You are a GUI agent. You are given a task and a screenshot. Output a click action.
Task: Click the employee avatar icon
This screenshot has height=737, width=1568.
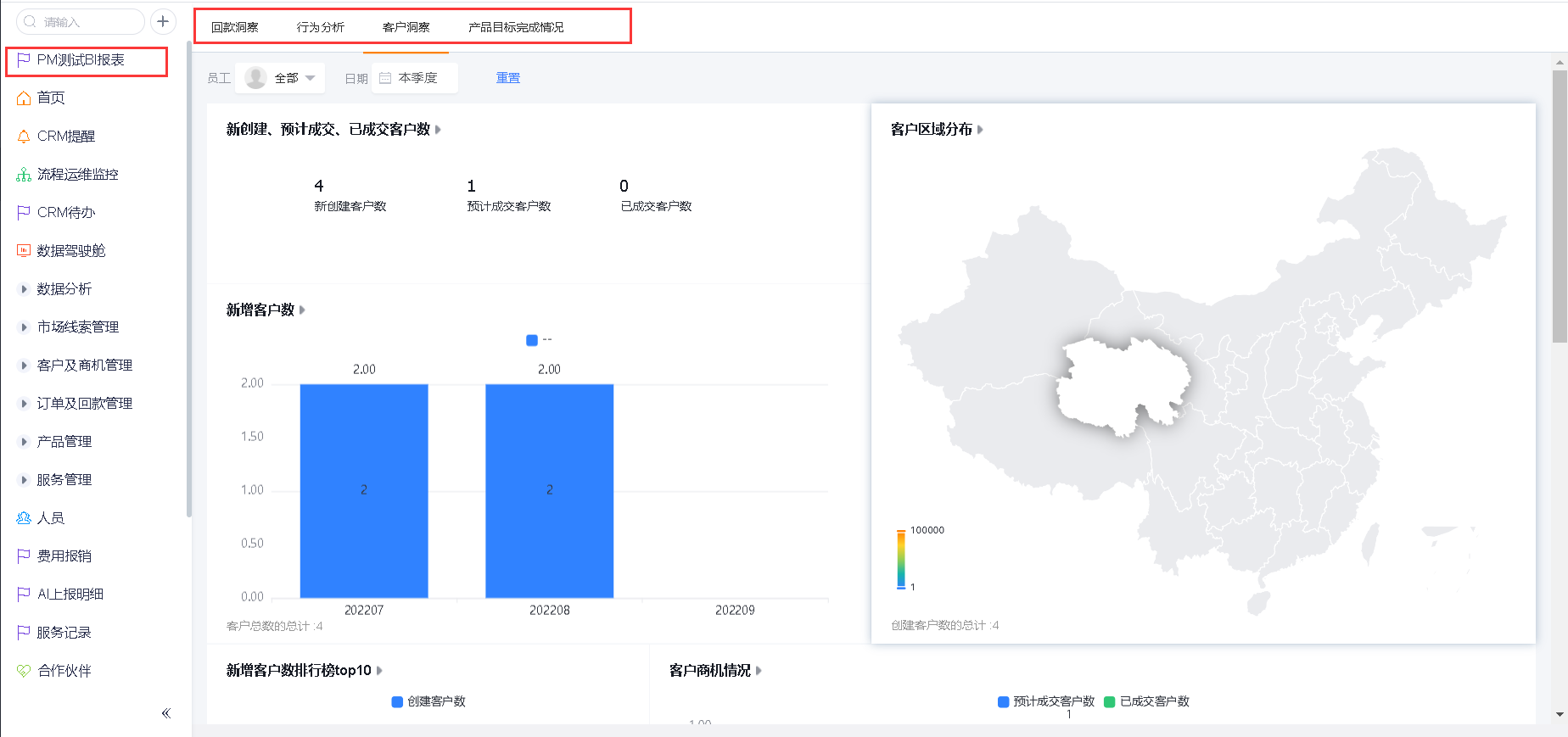point(255,78)
